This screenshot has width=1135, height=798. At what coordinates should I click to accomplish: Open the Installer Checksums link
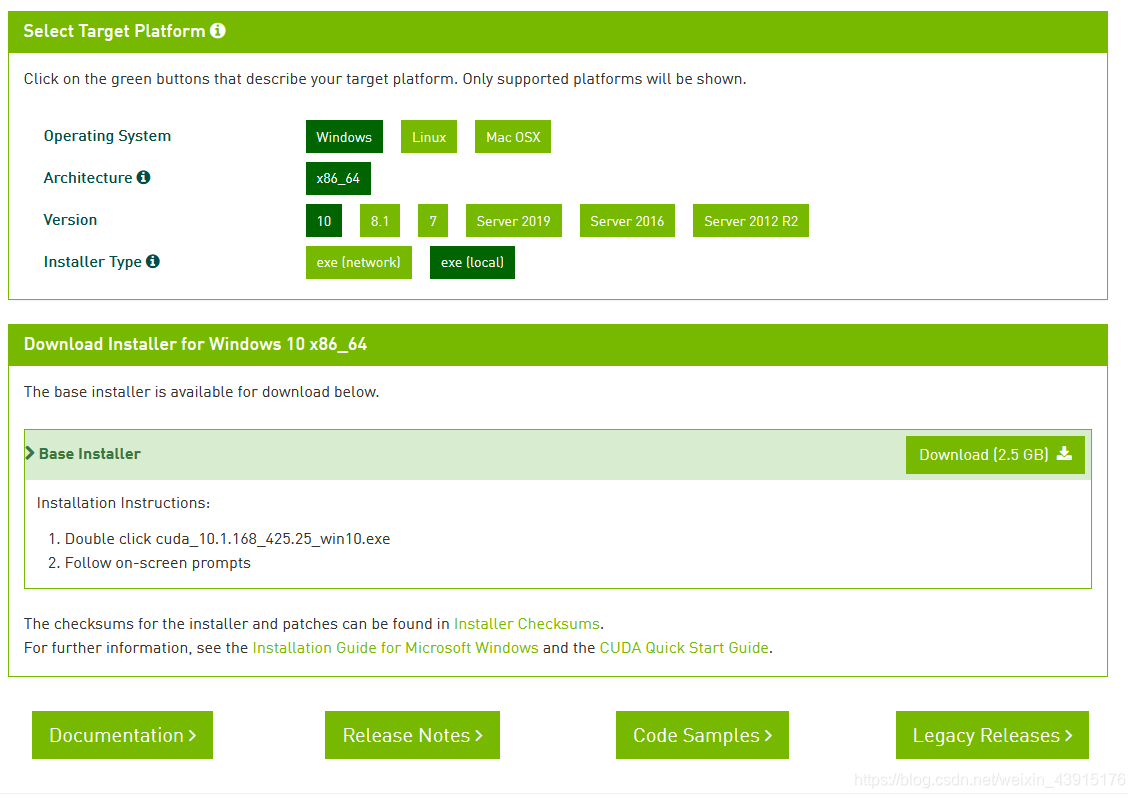[x=526, y=624]
